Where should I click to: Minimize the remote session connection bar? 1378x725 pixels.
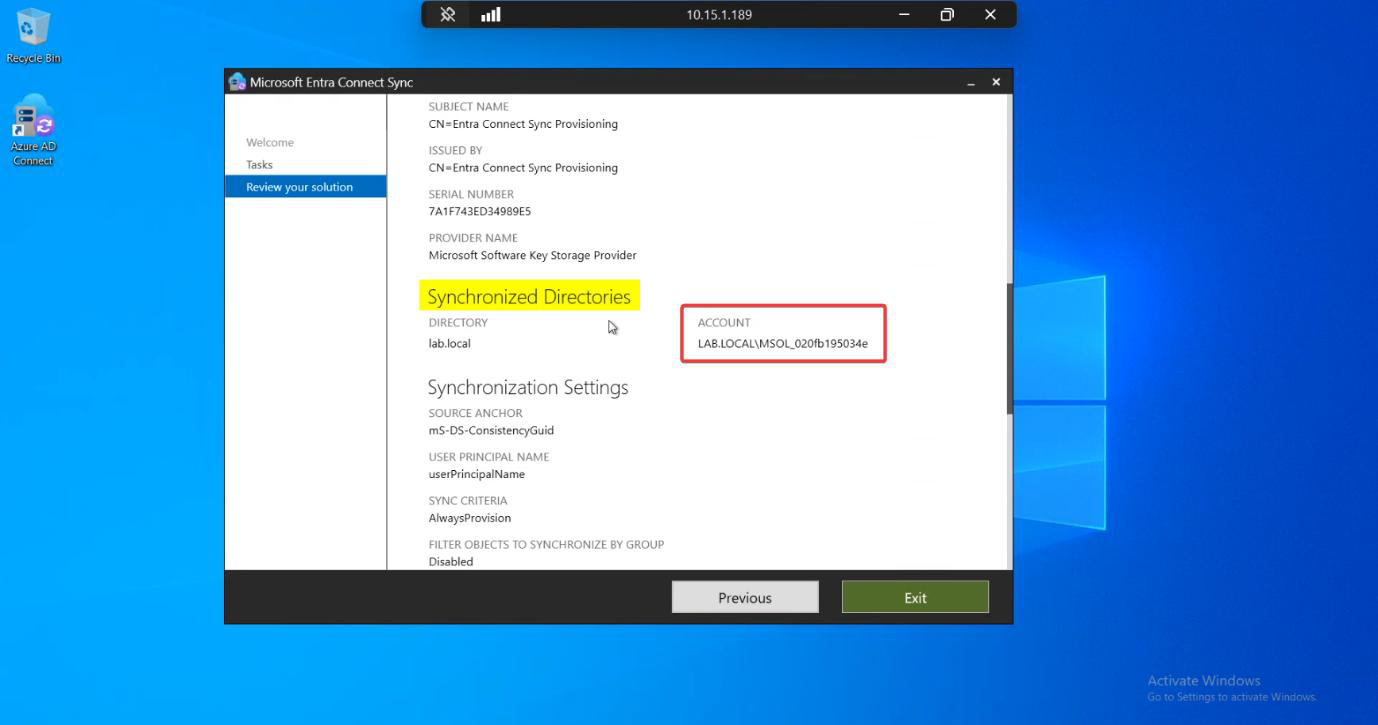click(x=904, y=14)
